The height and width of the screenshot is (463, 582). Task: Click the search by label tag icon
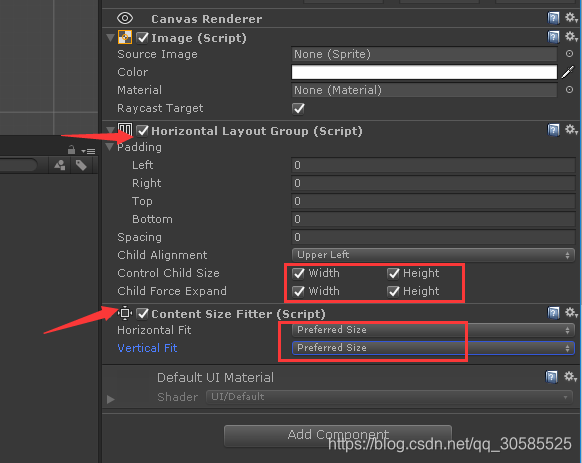point(81,165)
